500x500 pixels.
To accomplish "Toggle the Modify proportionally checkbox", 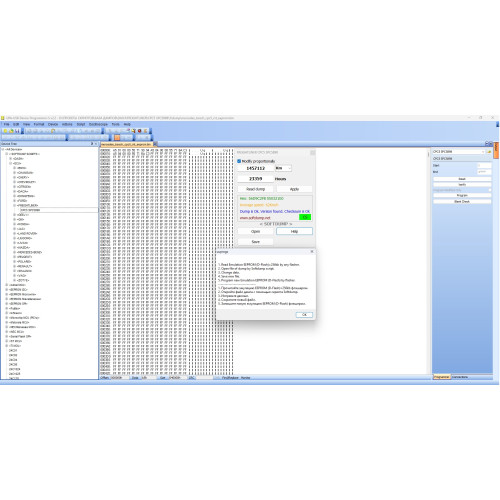I will (239, 161).
